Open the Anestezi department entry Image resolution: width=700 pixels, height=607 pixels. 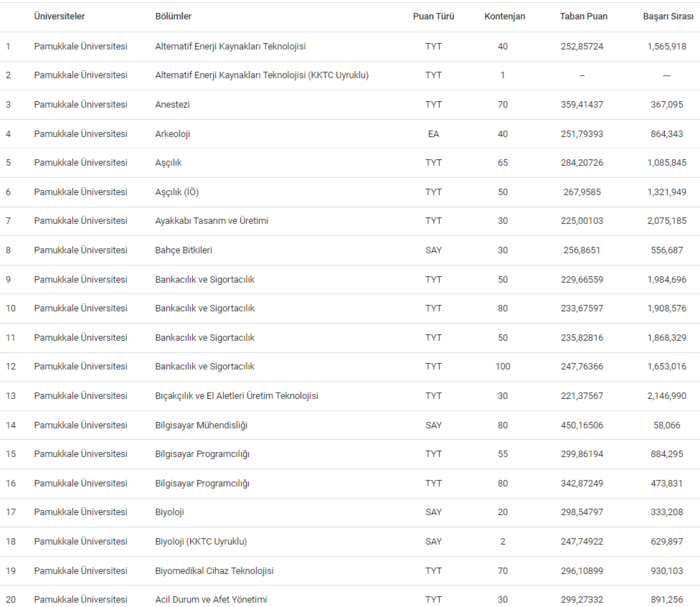pyautogui.click(x=174, y=104)
